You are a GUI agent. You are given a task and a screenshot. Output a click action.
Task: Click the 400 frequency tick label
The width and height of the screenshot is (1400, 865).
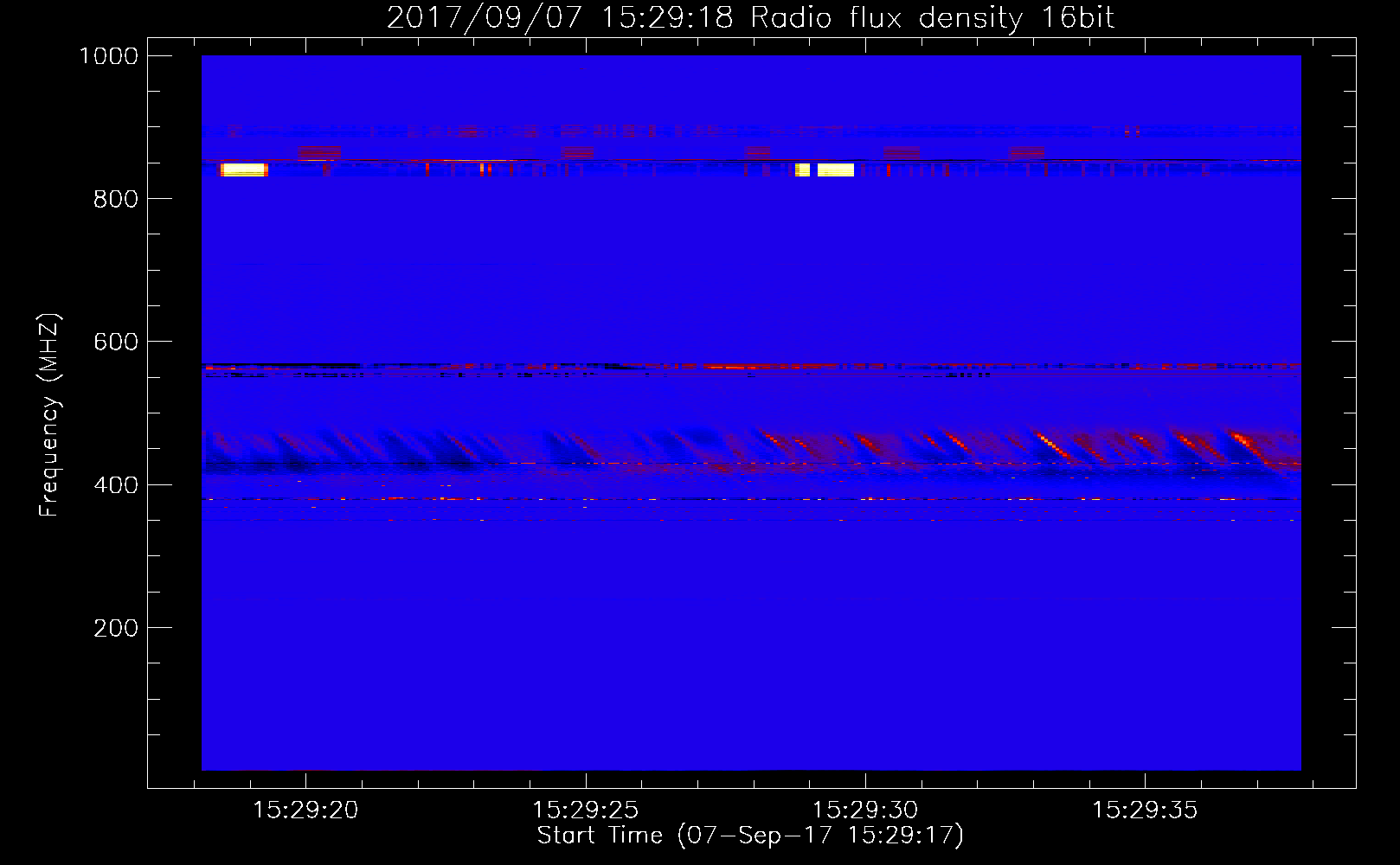(x=116, y=485)
